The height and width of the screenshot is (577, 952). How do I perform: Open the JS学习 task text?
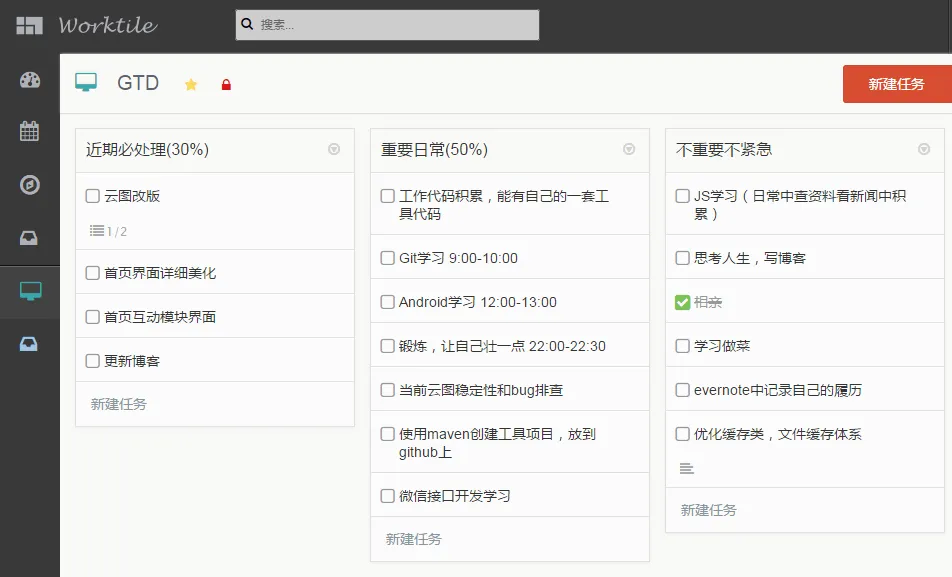800,205
